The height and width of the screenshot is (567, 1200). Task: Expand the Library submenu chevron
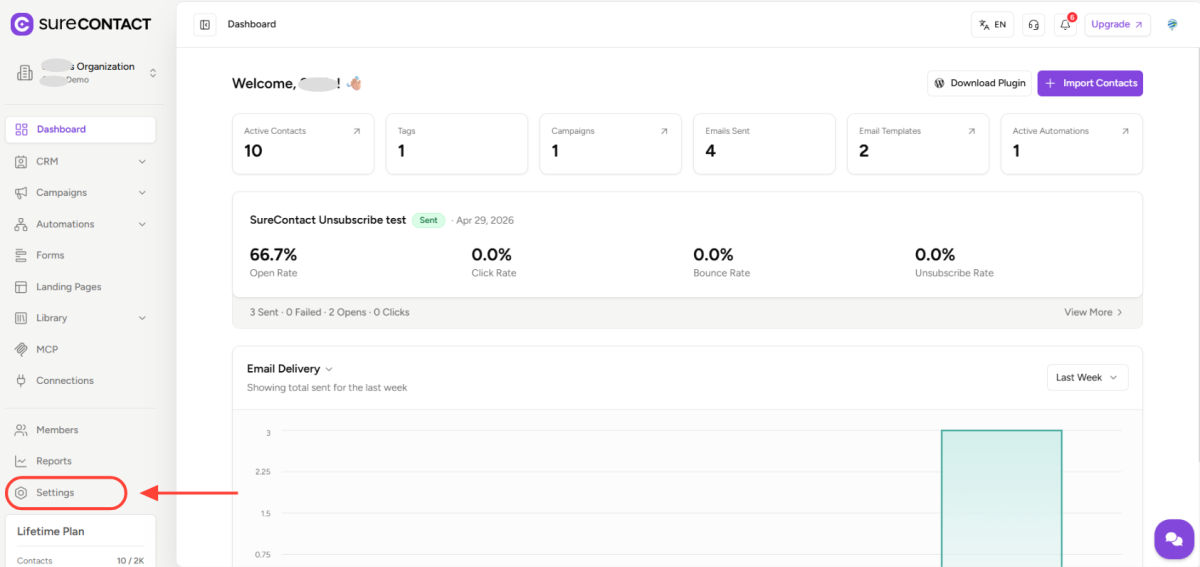click(x=142, y=318)
